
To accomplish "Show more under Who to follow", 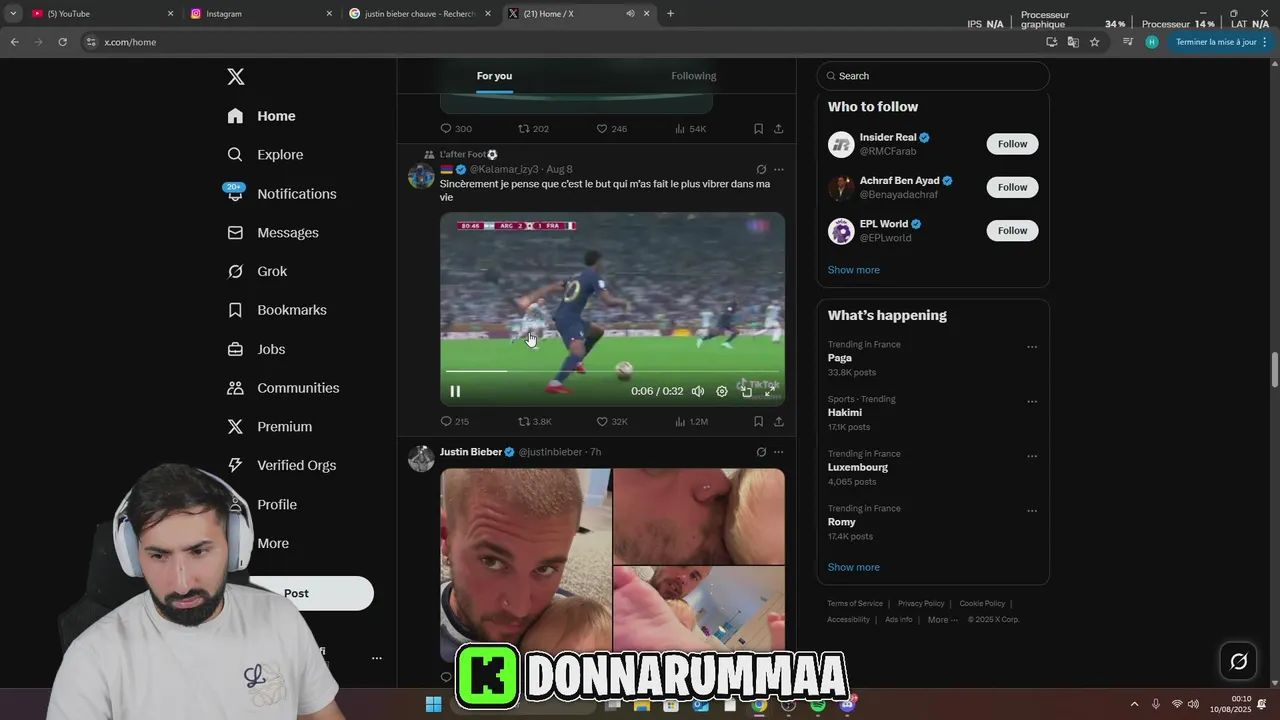I will pyautogui.click(x=853, y=270).
